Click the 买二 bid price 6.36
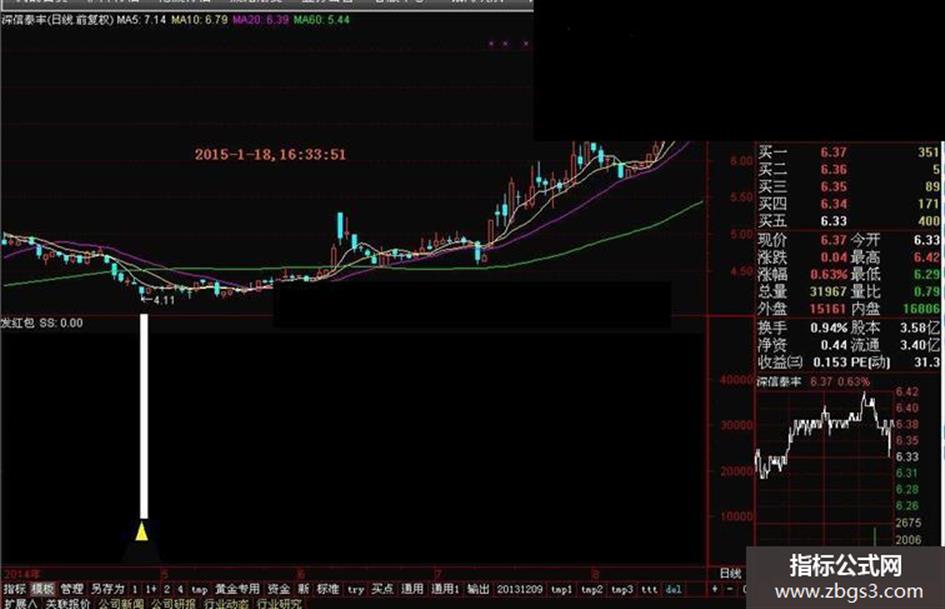Screen dimensions: 945x609 [x=833, y=170]
